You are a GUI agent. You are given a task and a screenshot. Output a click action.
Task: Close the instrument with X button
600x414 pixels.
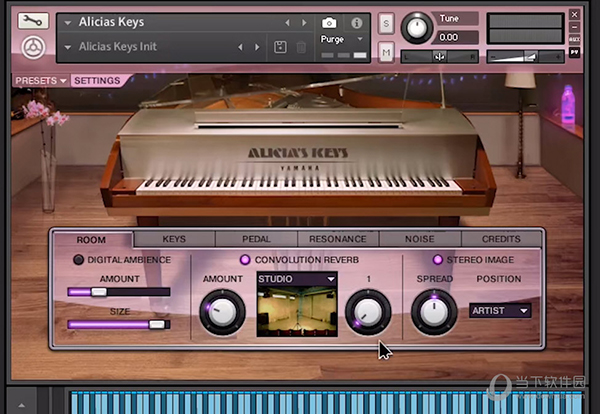click(x=574, y=15)
